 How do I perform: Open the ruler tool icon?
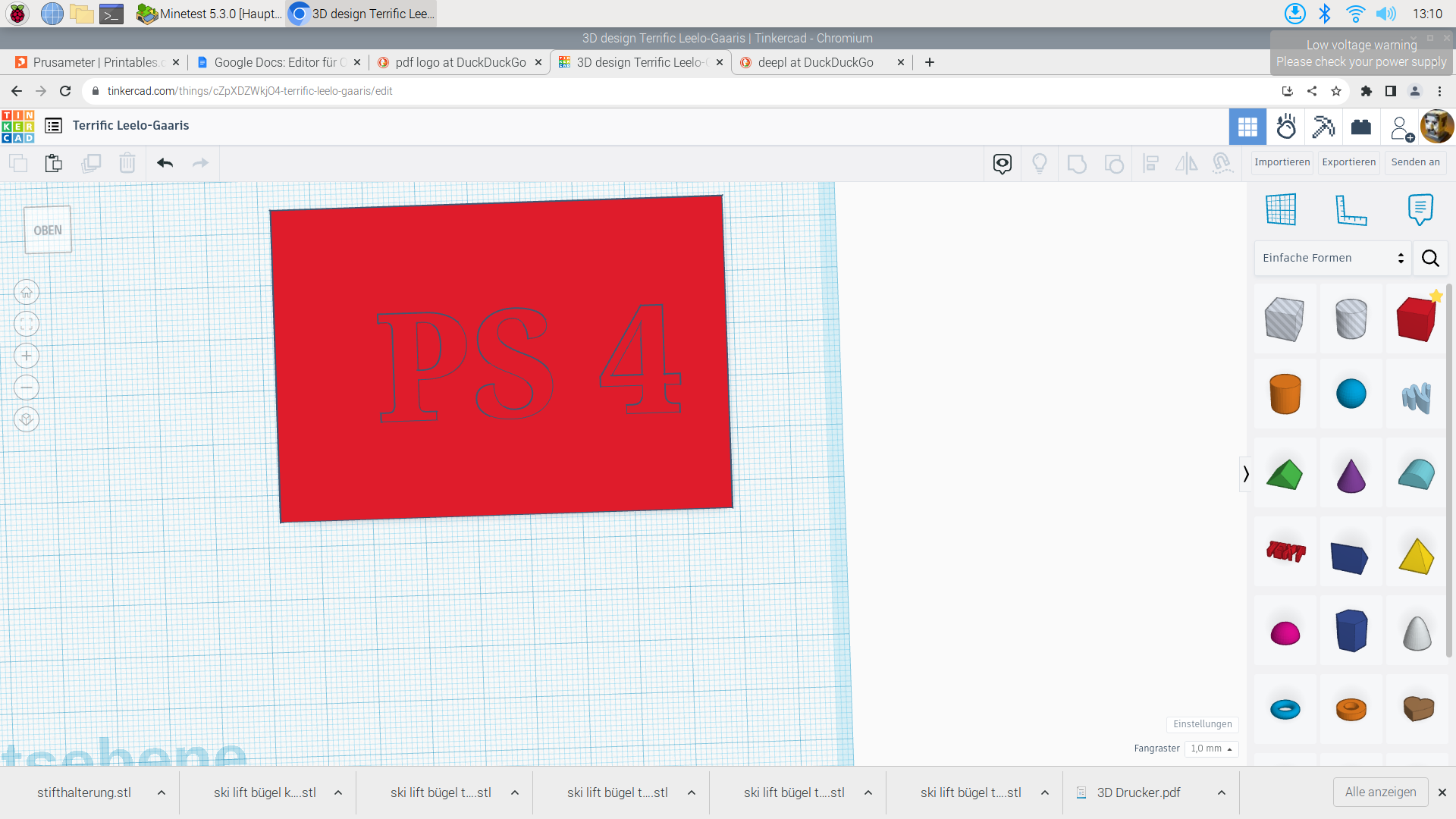[x=1351, y=210]
